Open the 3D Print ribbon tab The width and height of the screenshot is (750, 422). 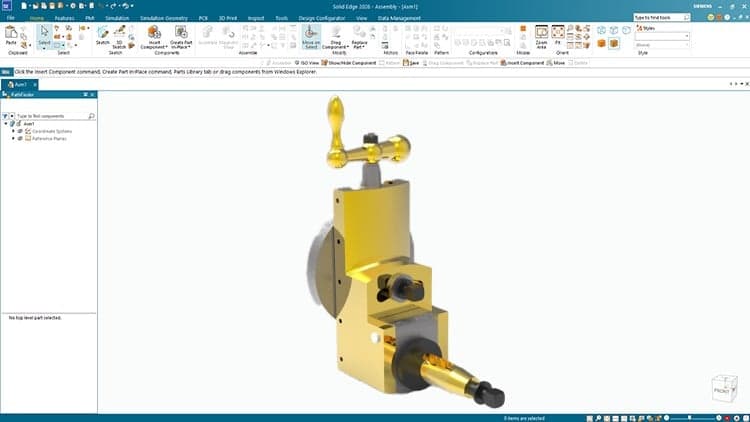tap(228, 18)
